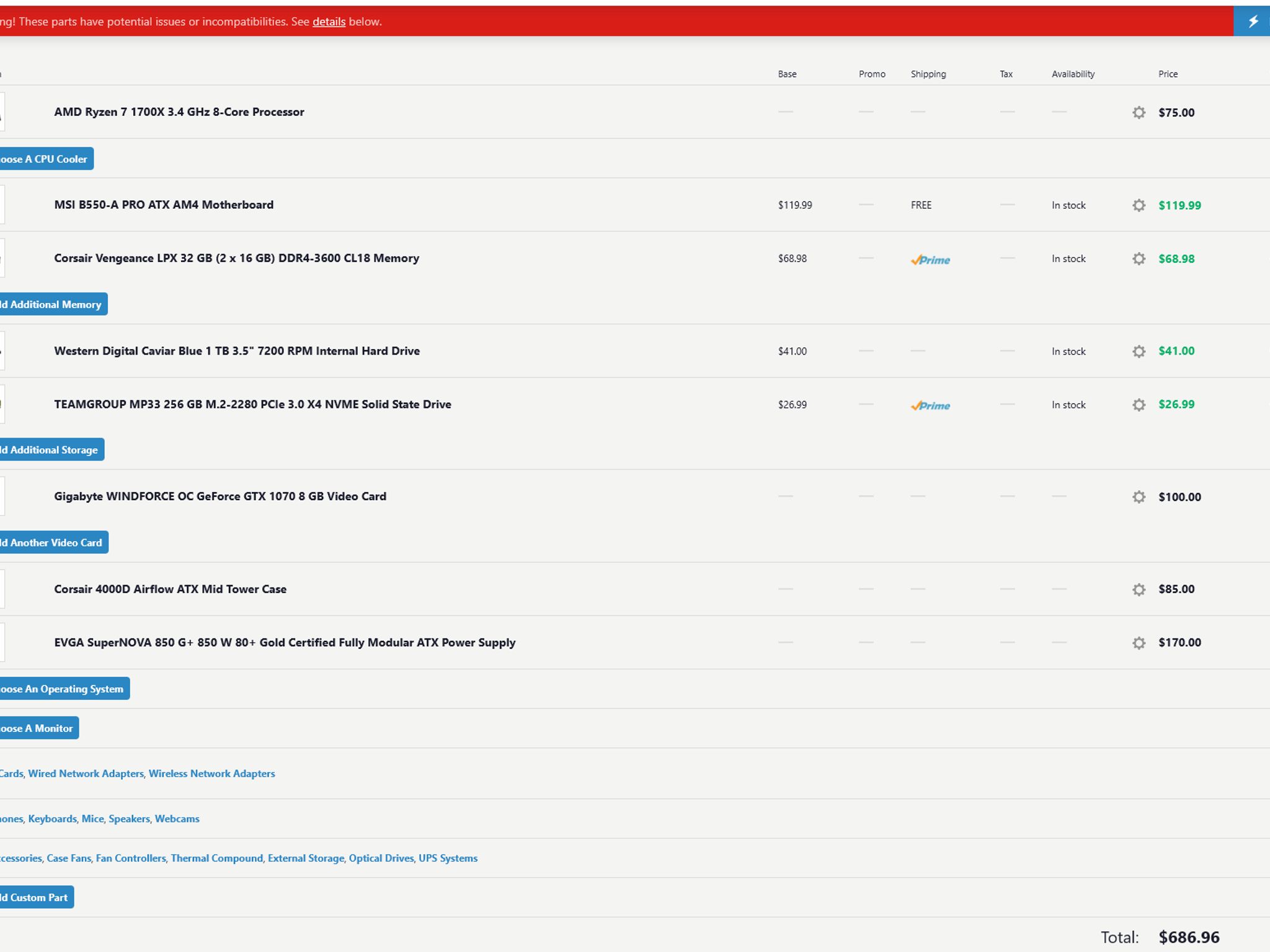Open gear options for Gigabyte GTX 1070
1270x952 pixels.
1139,496
